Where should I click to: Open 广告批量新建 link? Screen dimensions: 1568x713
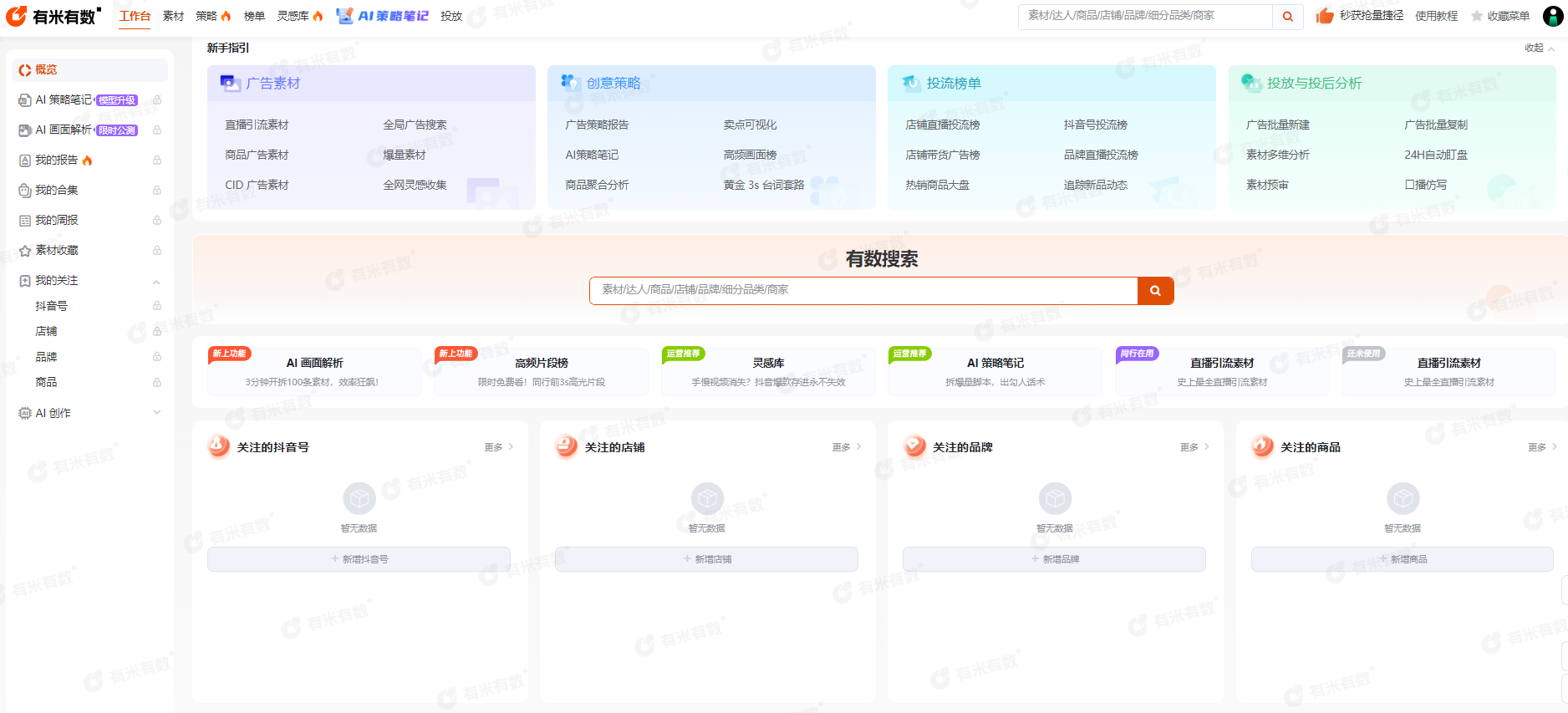tap(1278, 125)
